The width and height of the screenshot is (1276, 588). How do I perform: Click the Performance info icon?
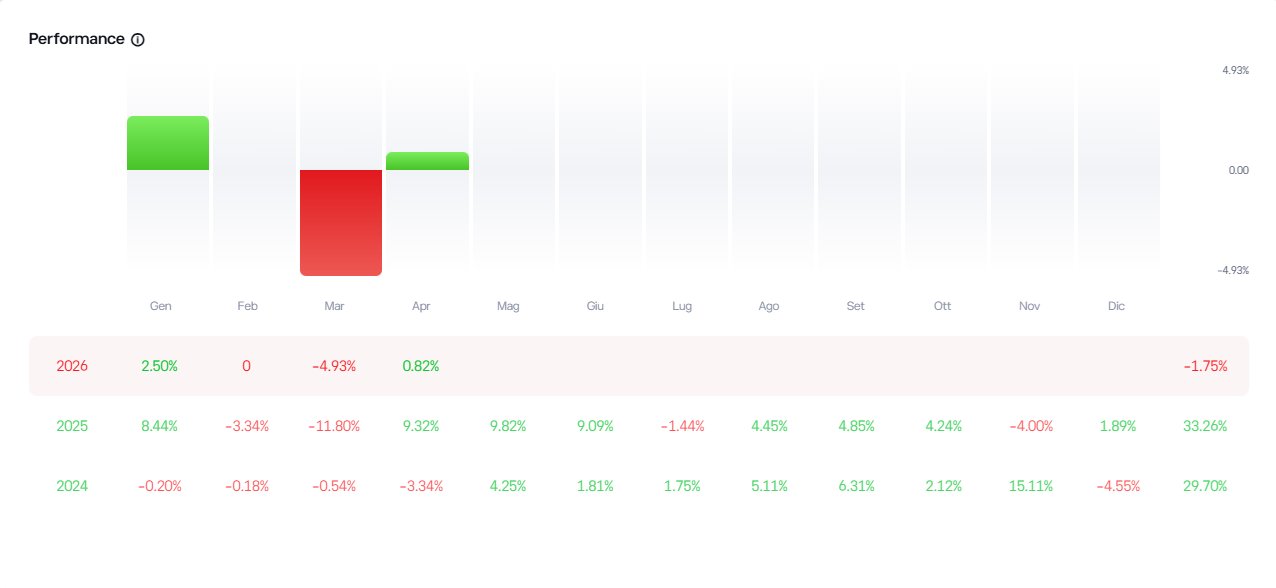click(x=138, y=40)
